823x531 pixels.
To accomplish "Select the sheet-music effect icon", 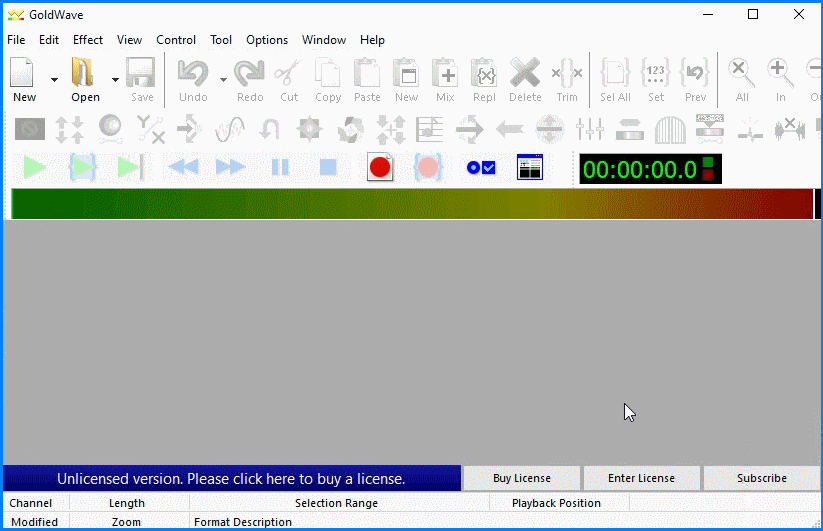I will (429, 129).
